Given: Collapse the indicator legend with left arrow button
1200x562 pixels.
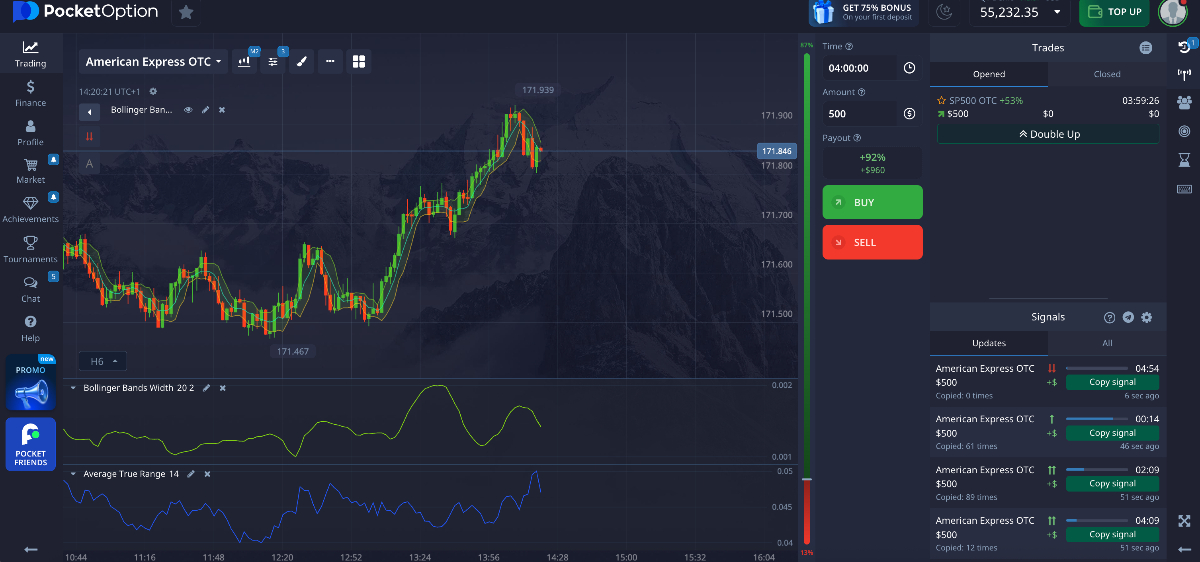Looking at the screenshot, I should (89, 111).
